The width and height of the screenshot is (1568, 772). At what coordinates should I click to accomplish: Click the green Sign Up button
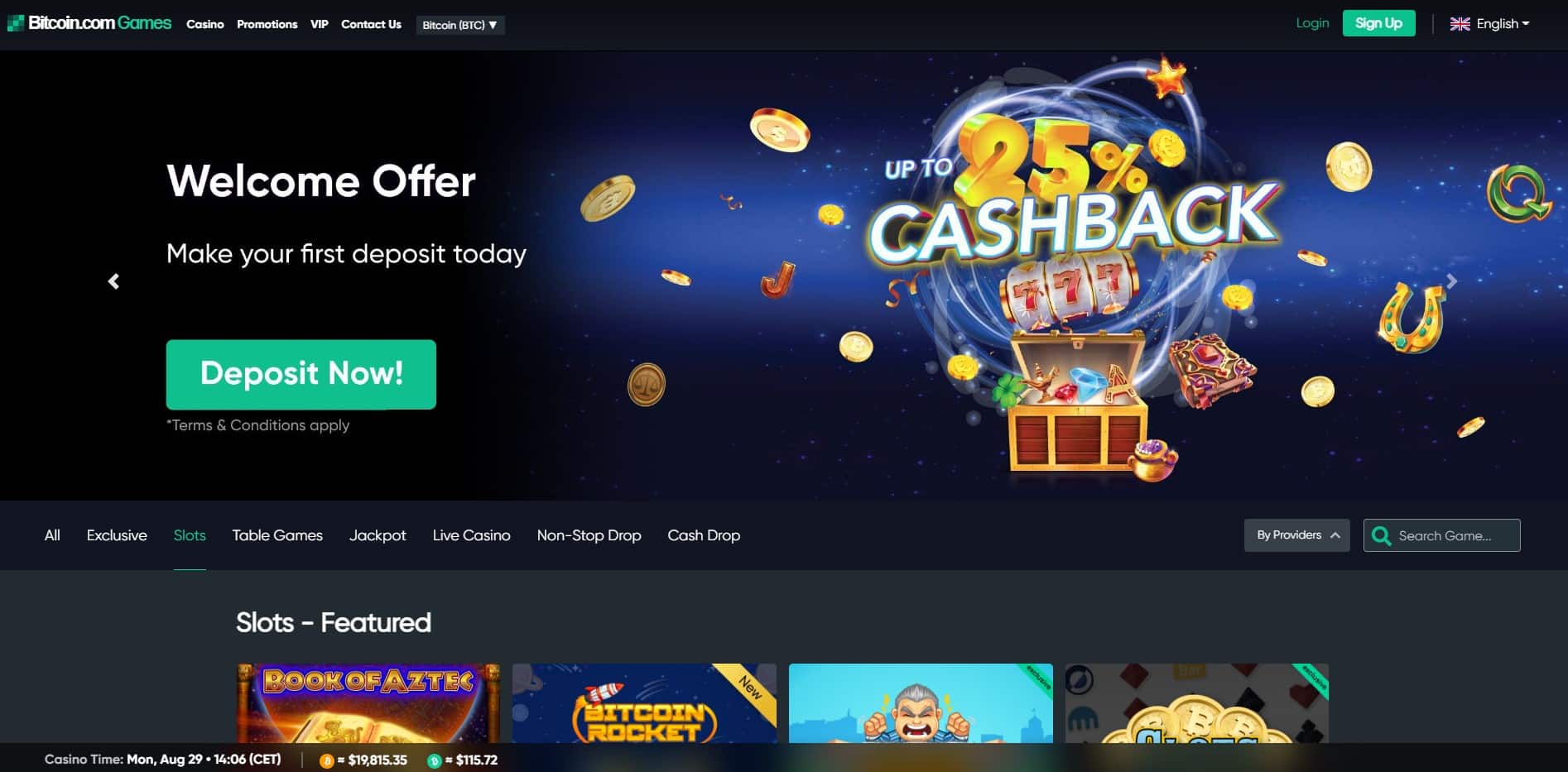pos(1378,23)
